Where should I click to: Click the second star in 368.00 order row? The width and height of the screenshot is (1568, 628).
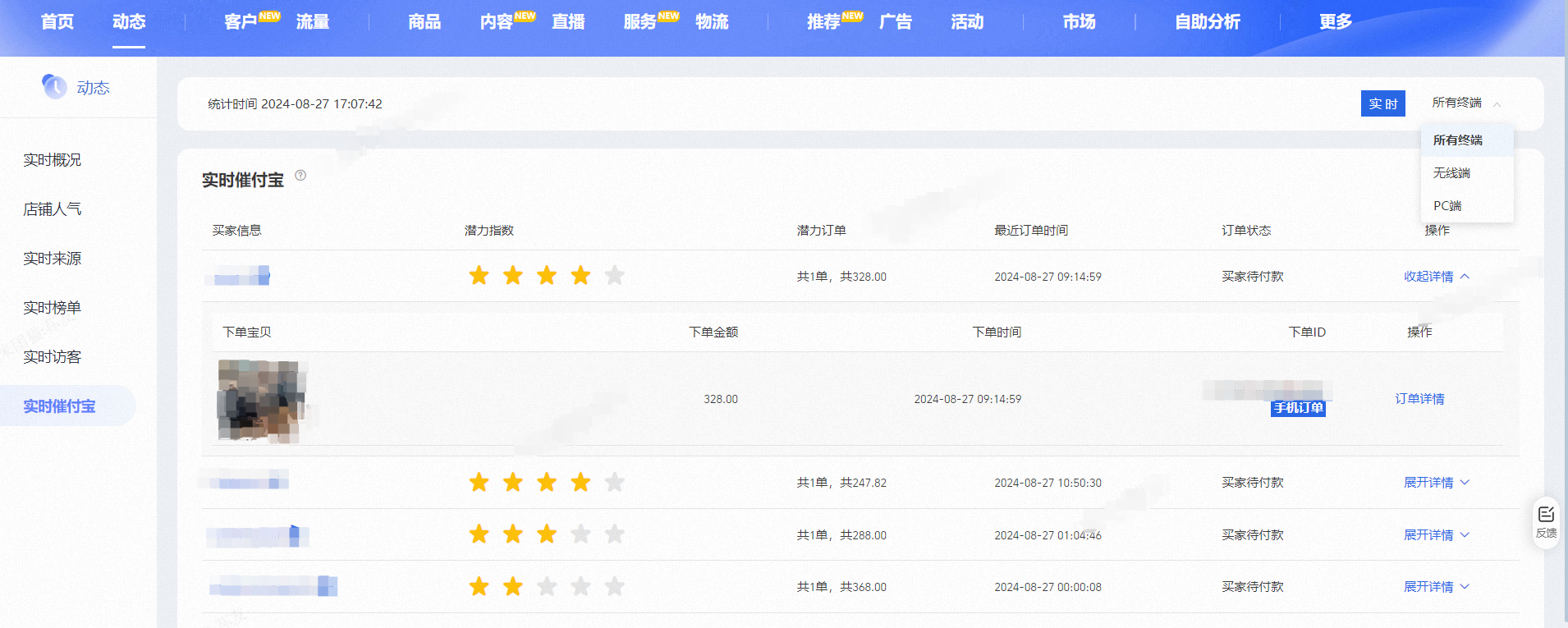click(x=513, y=586)
